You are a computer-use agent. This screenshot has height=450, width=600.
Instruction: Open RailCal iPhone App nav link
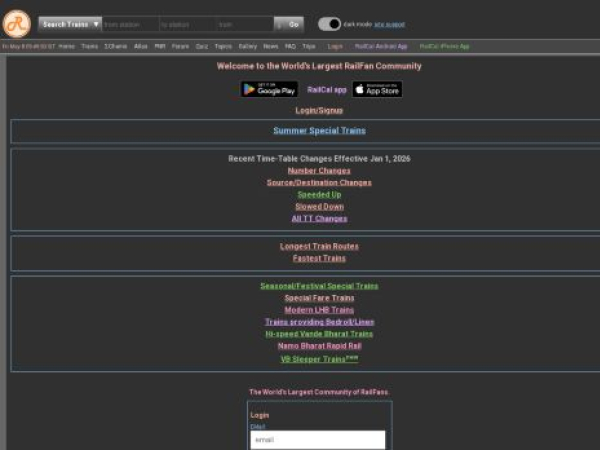point(444,46)
